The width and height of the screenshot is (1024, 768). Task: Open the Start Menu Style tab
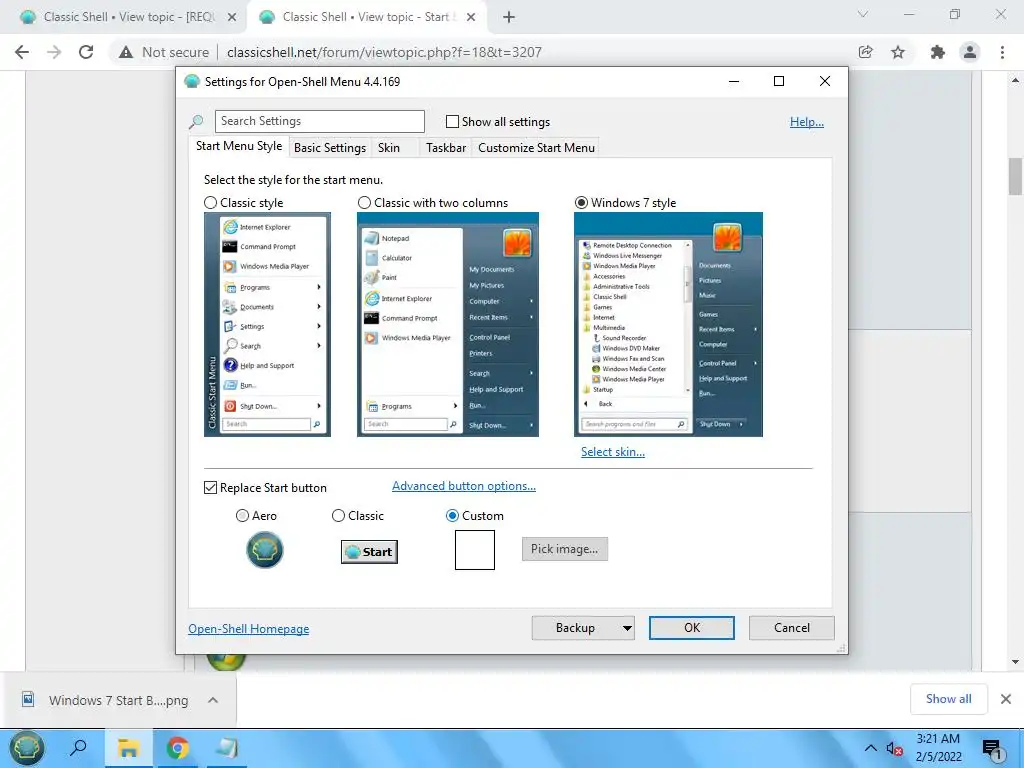pyautogui.click(x=238, y=146)
